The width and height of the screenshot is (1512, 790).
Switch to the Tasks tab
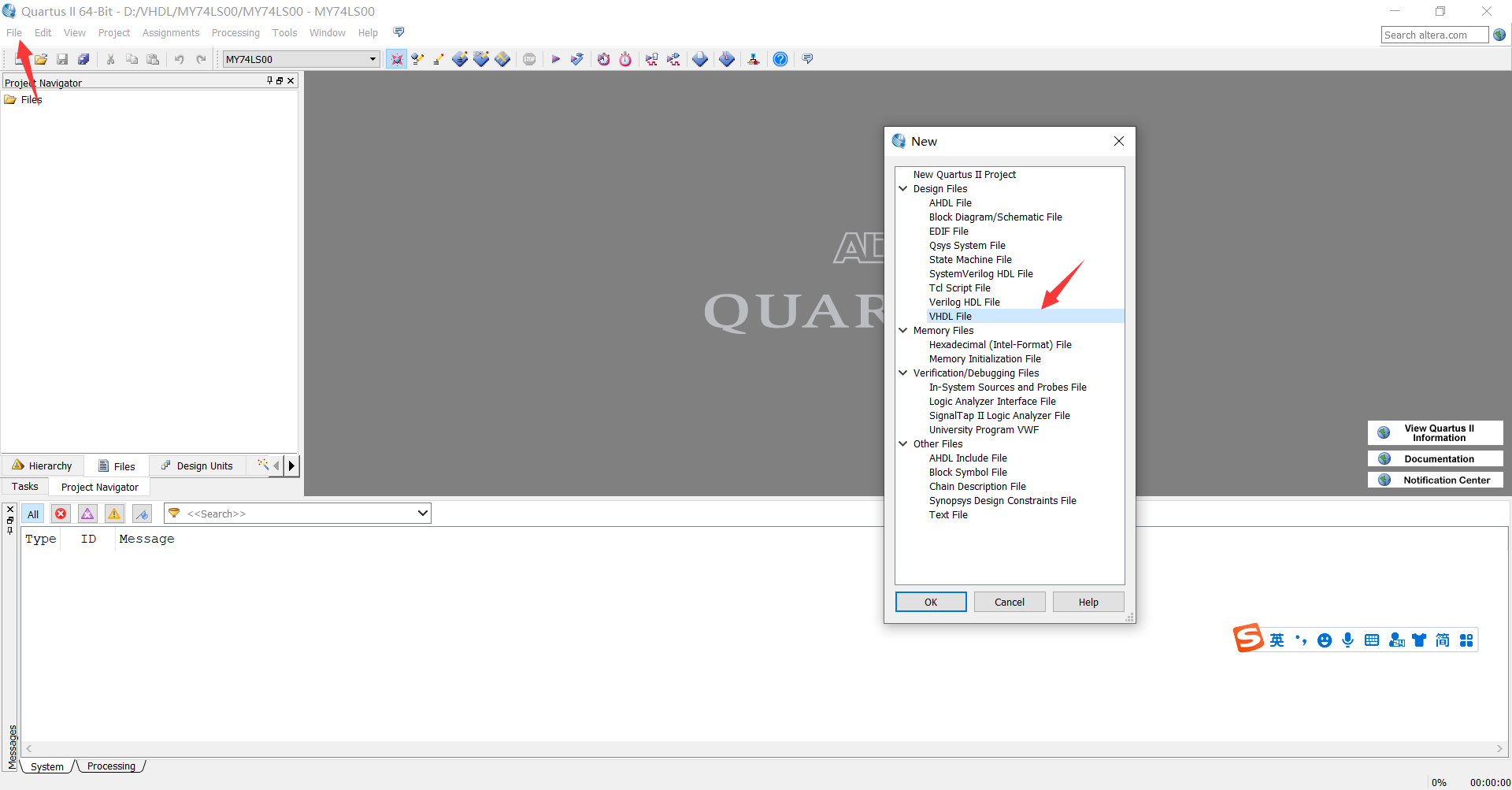point(25,487)
